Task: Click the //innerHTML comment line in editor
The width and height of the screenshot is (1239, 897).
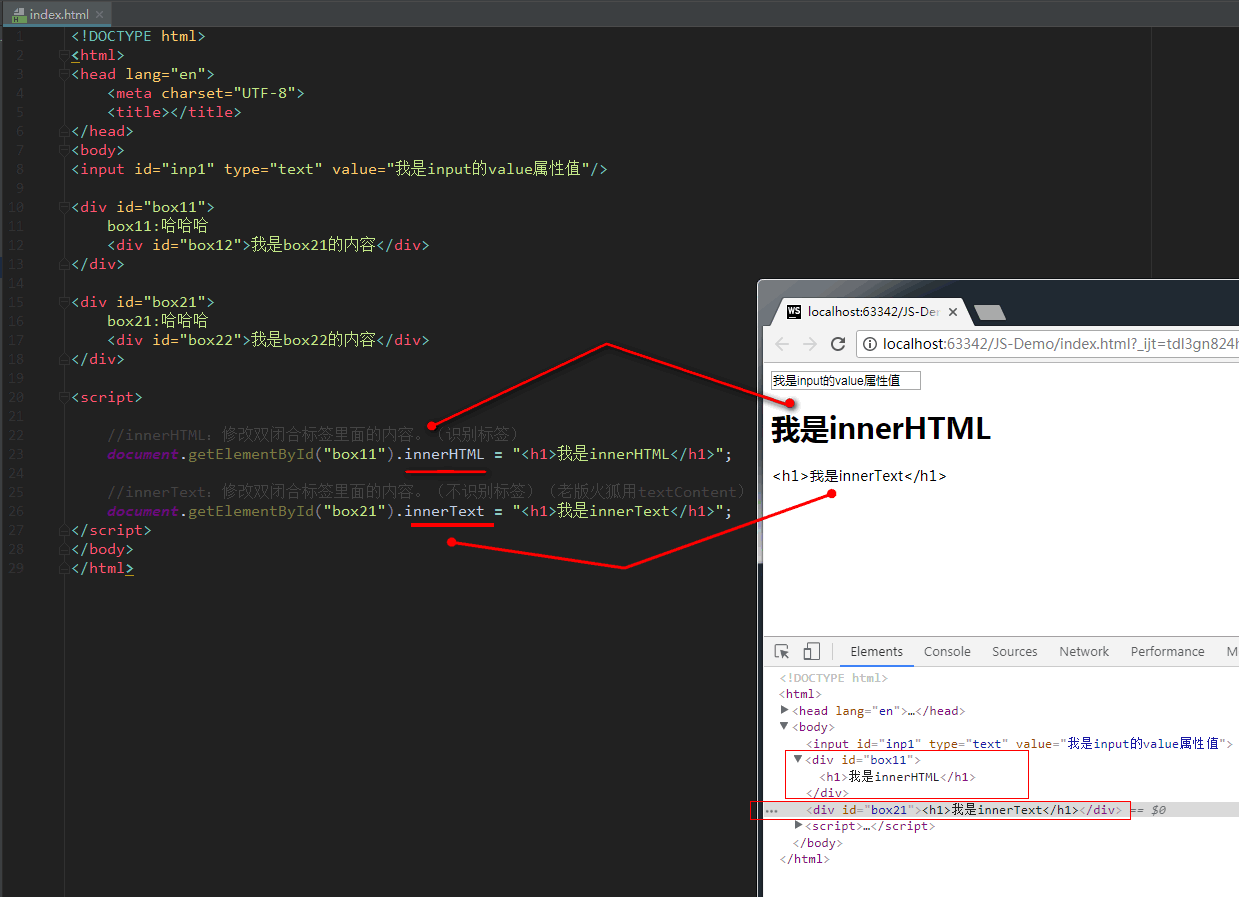Action: click(x=314, y=435)
